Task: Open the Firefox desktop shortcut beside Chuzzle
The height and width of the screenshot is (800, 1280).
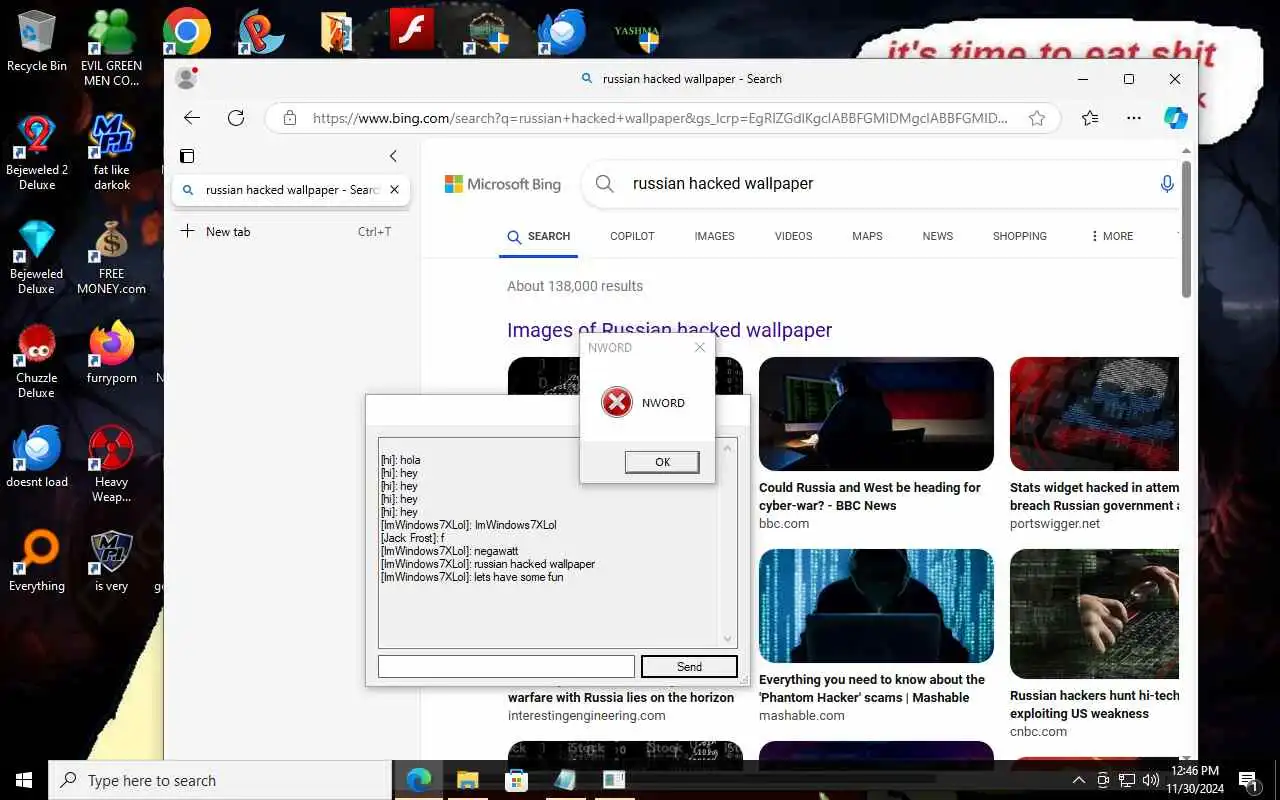Action: click(111, 353)
